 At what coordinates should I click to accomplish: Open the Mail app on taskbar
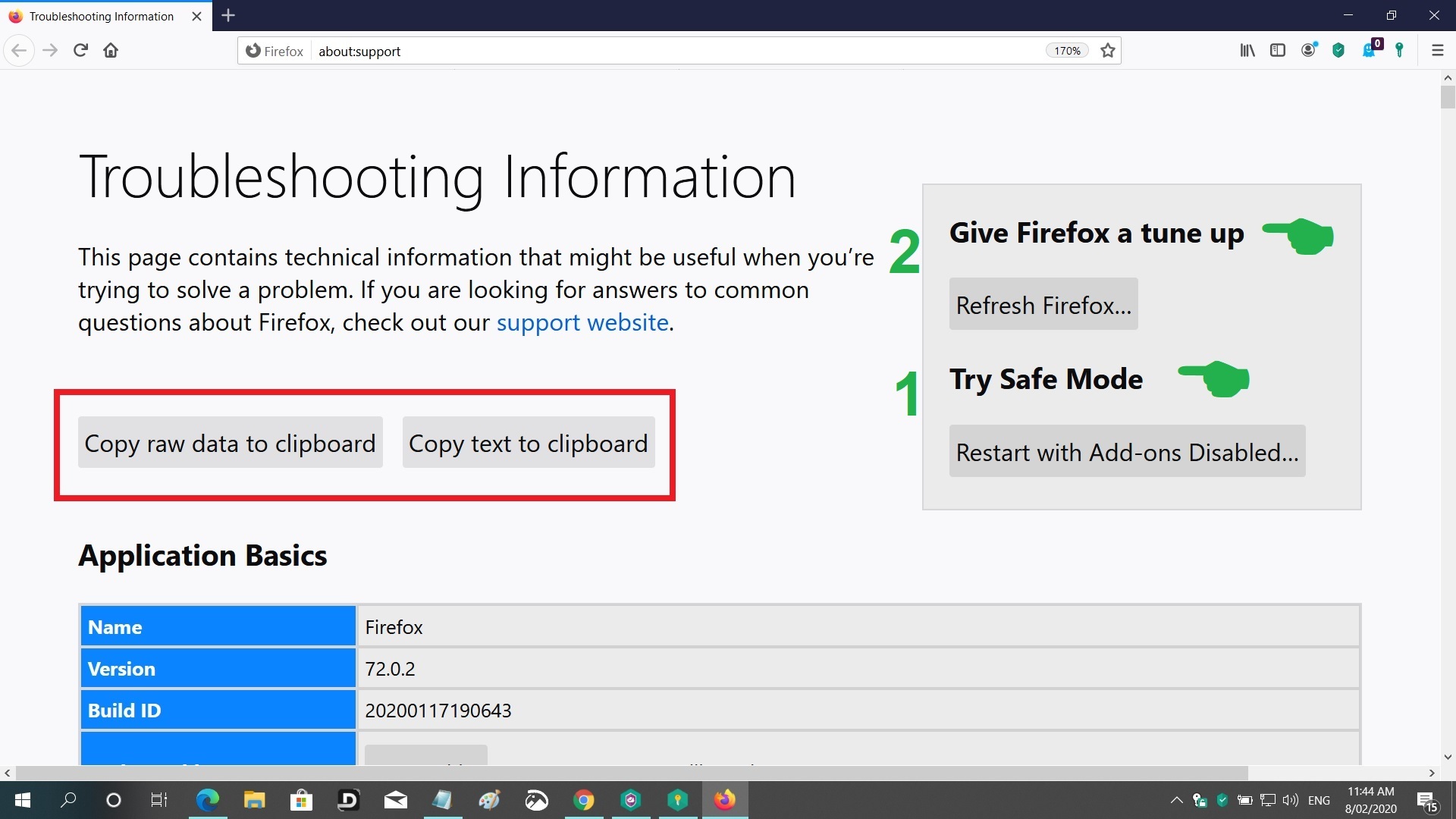(395, 800)
